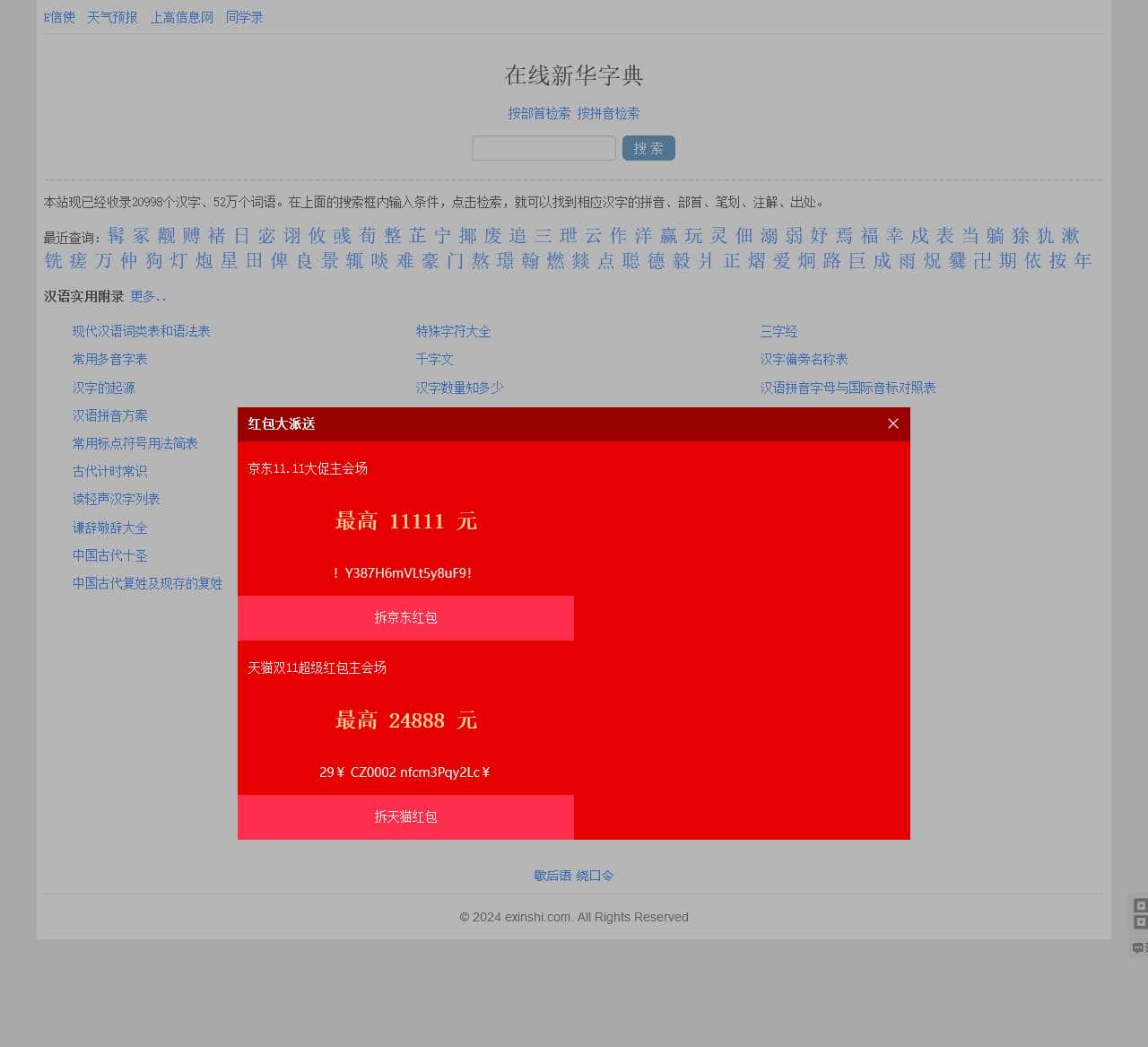Viewport: 1148px width, 1047px height.
Task: Look up the character 狗 in recent queries
Action: [x=151, y=261]
